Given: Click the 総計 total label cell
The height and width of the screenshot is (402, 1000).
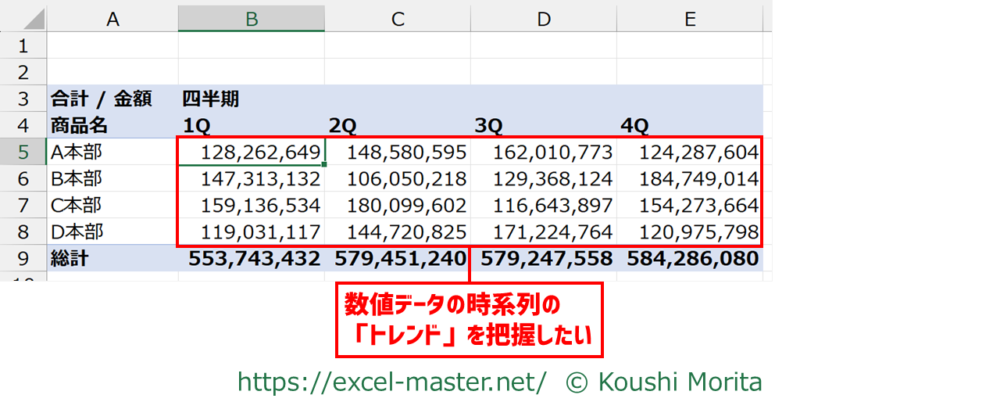Looking at the screenshot, I should tap(111, 259).
